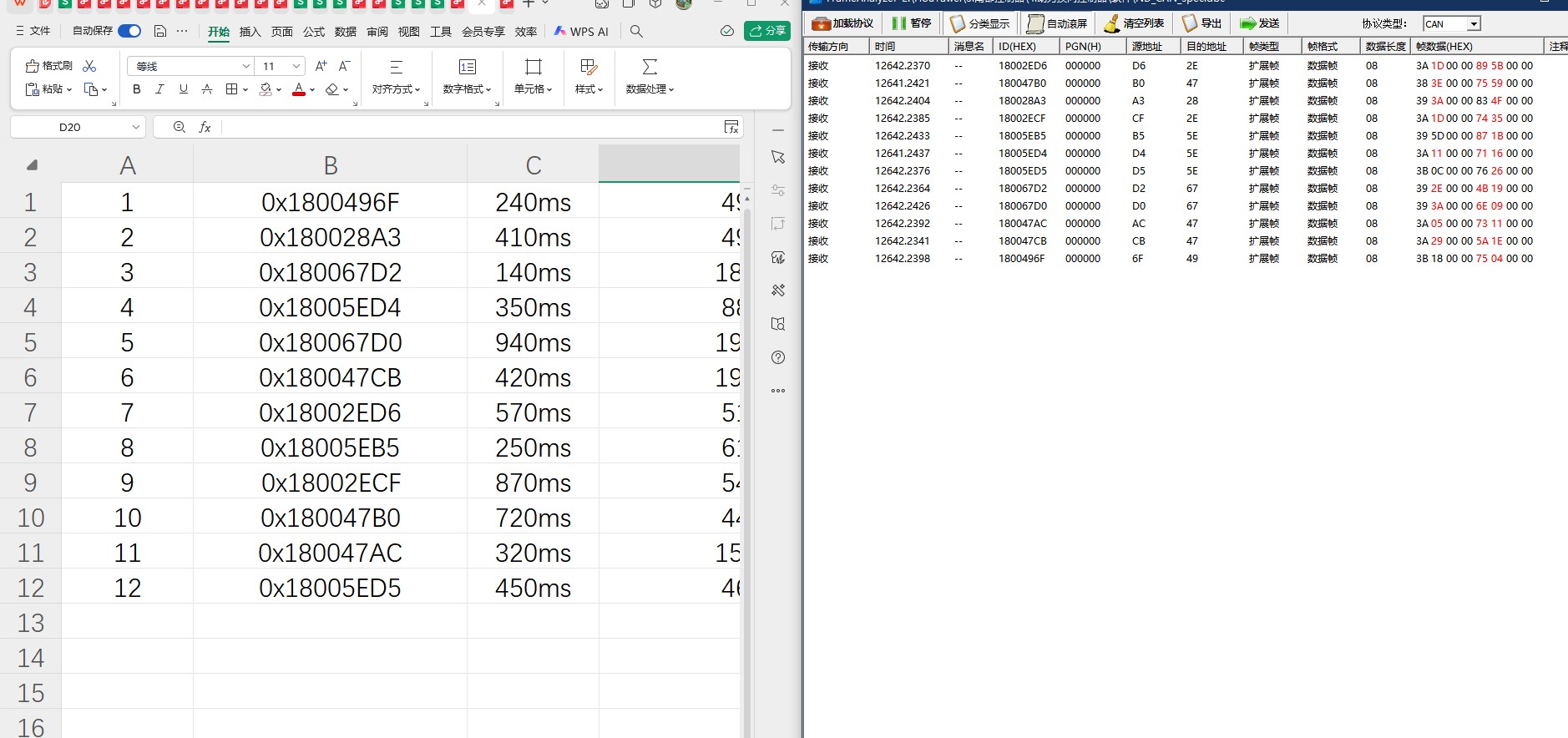Click the red font color swatch
Screen dimensions: 1568x738
(298, 89)
